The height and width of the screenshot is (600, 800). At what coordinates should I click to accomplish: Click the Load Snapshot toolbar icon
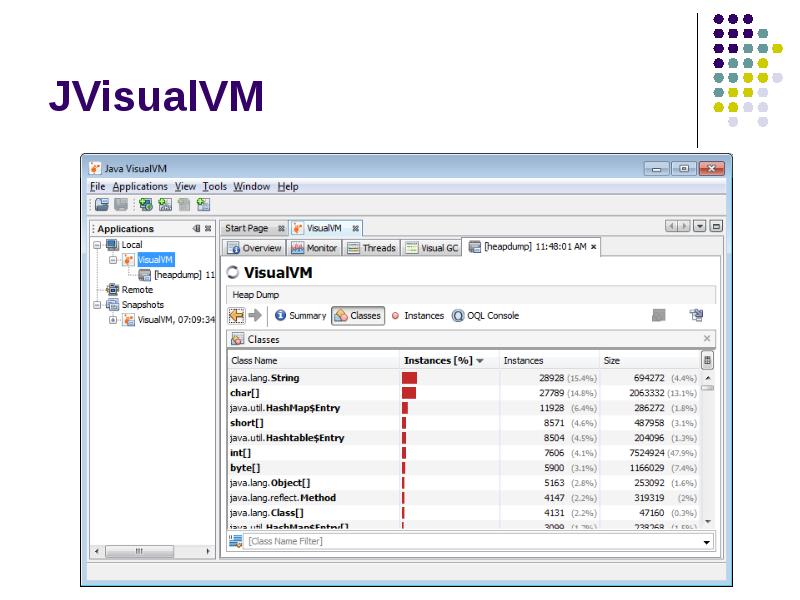(102, 205)
